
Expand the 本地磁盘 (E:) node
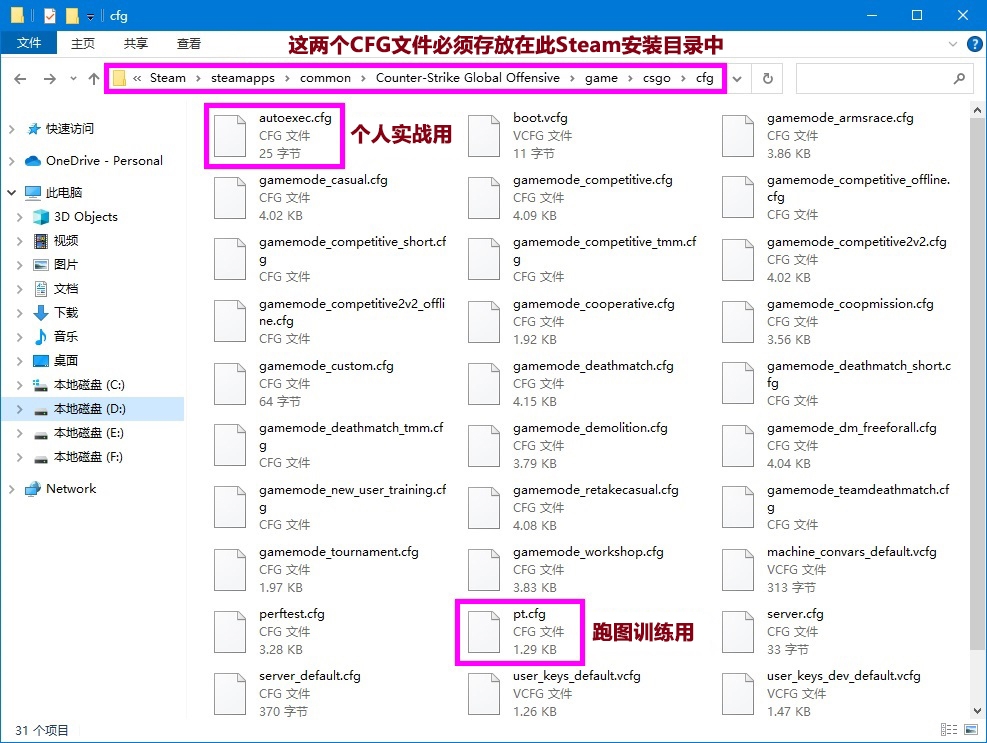click(x=20, y=433)
